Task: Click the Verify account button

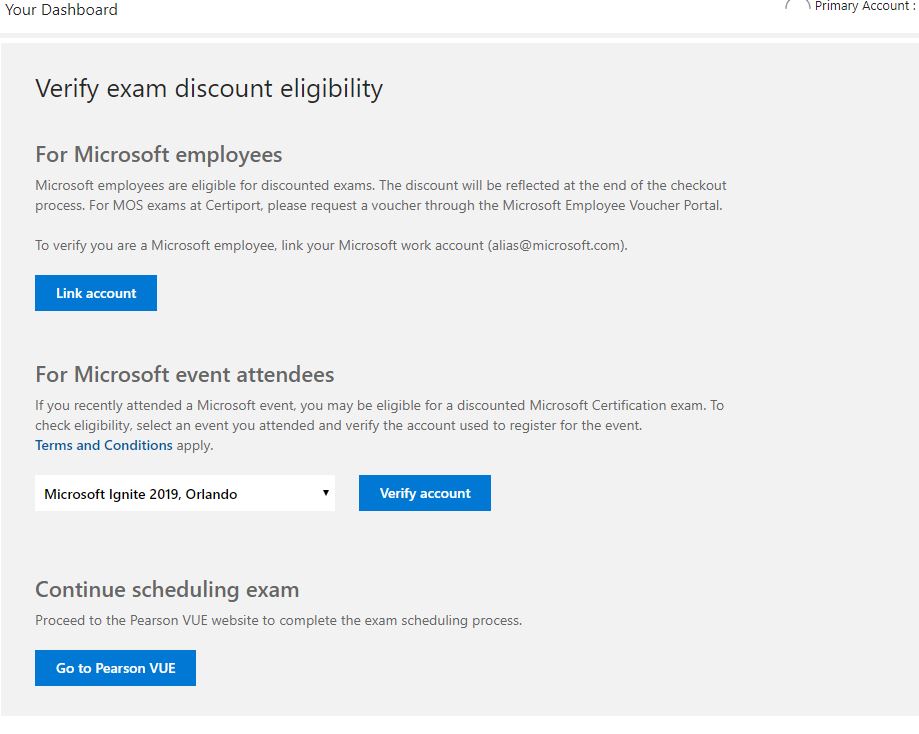Action: pyautogui.click(x=424, y=493)
